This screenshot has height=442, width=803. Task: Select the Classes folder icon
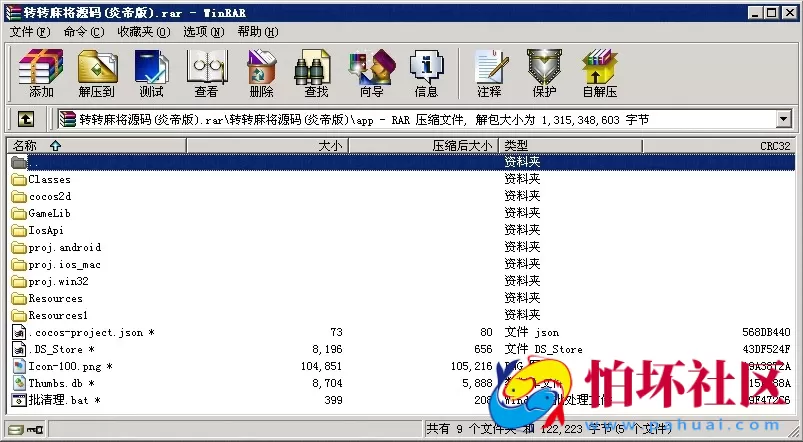(19, 179)
